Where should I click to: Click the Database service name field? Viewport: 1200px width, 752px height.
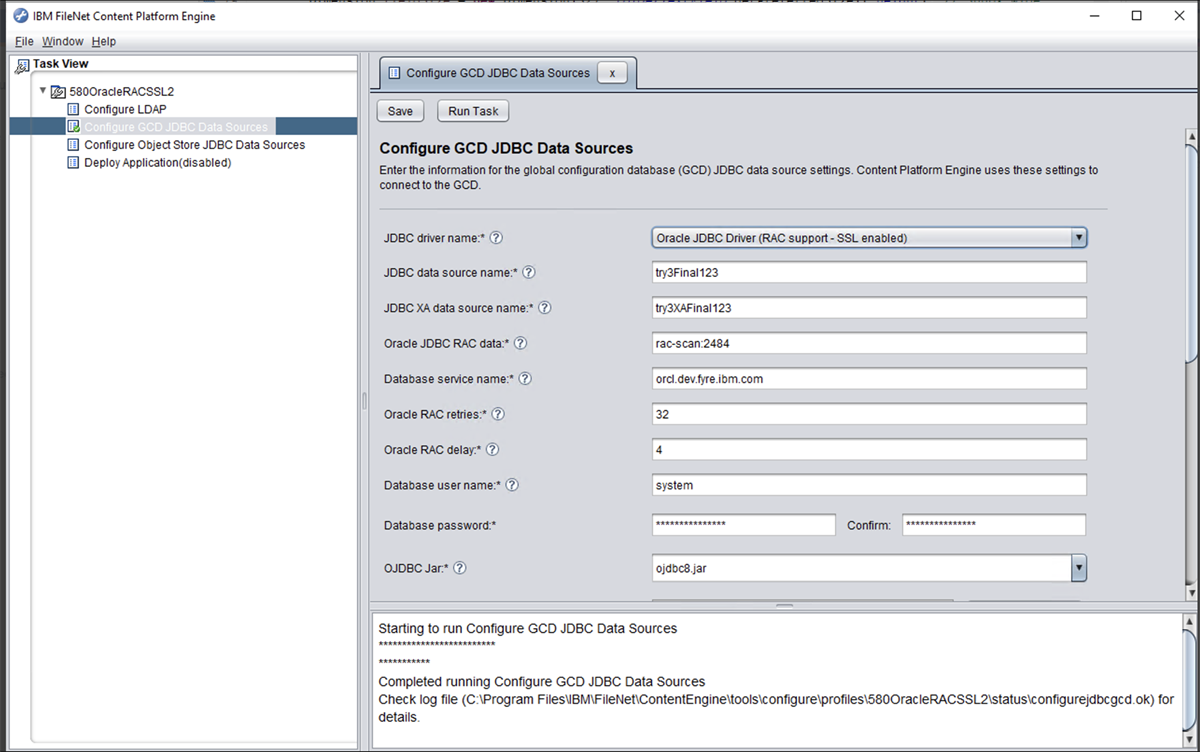(x=869, y=379)
